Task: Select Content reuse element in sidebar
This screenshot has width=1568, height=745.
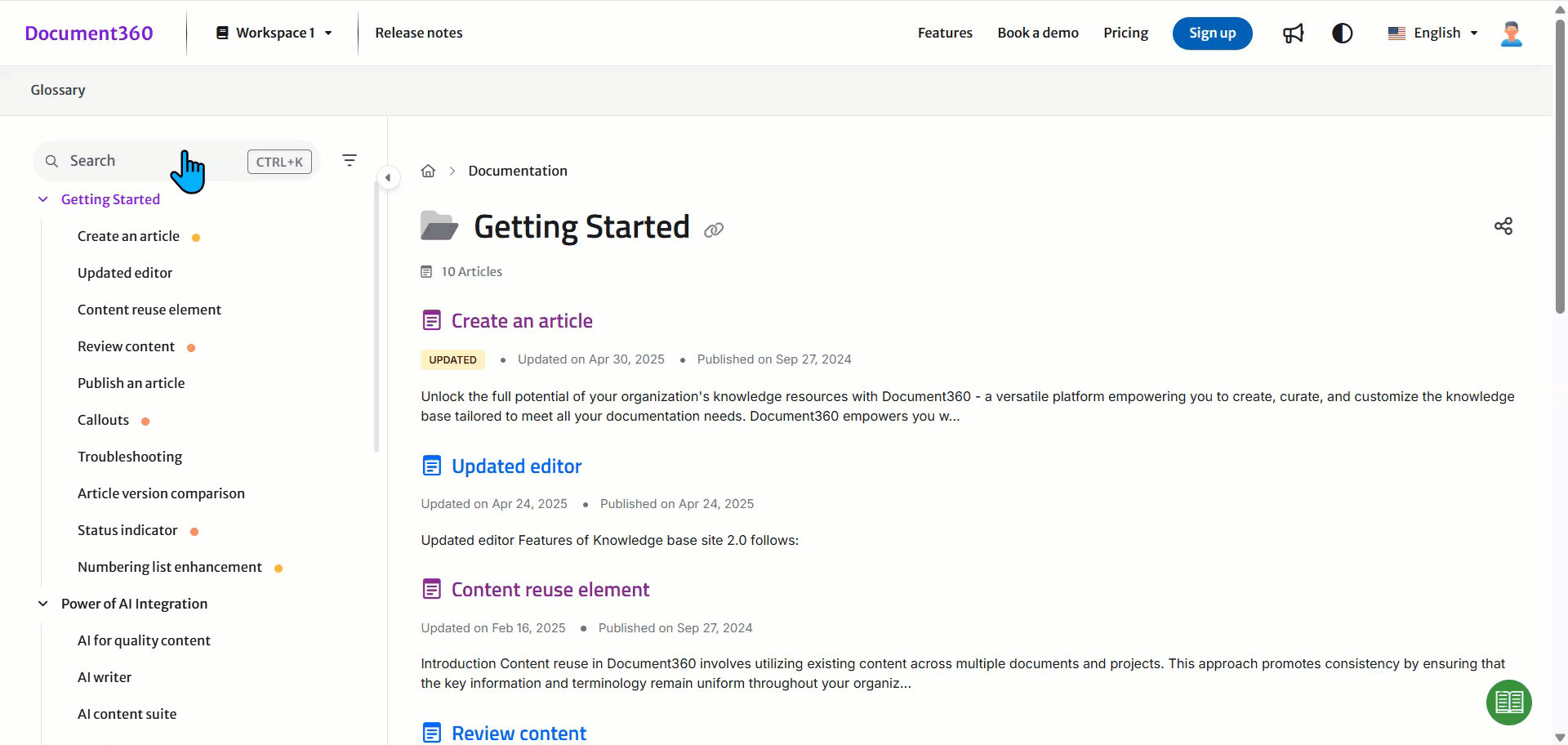Action: (149, 310)
